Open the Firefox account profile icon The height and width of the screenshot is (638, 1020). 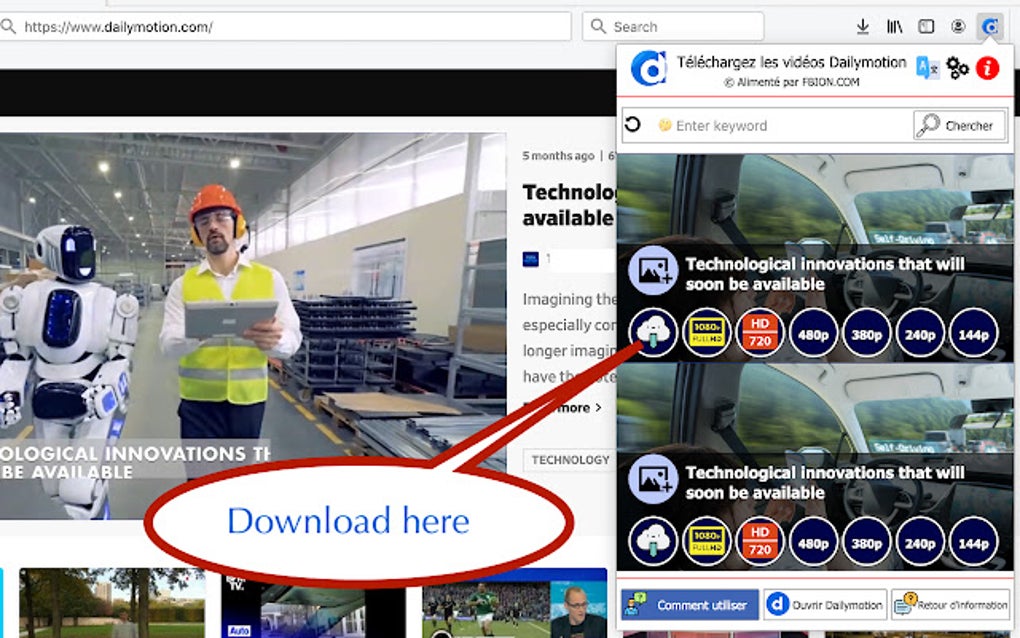[x=957, y=27]
